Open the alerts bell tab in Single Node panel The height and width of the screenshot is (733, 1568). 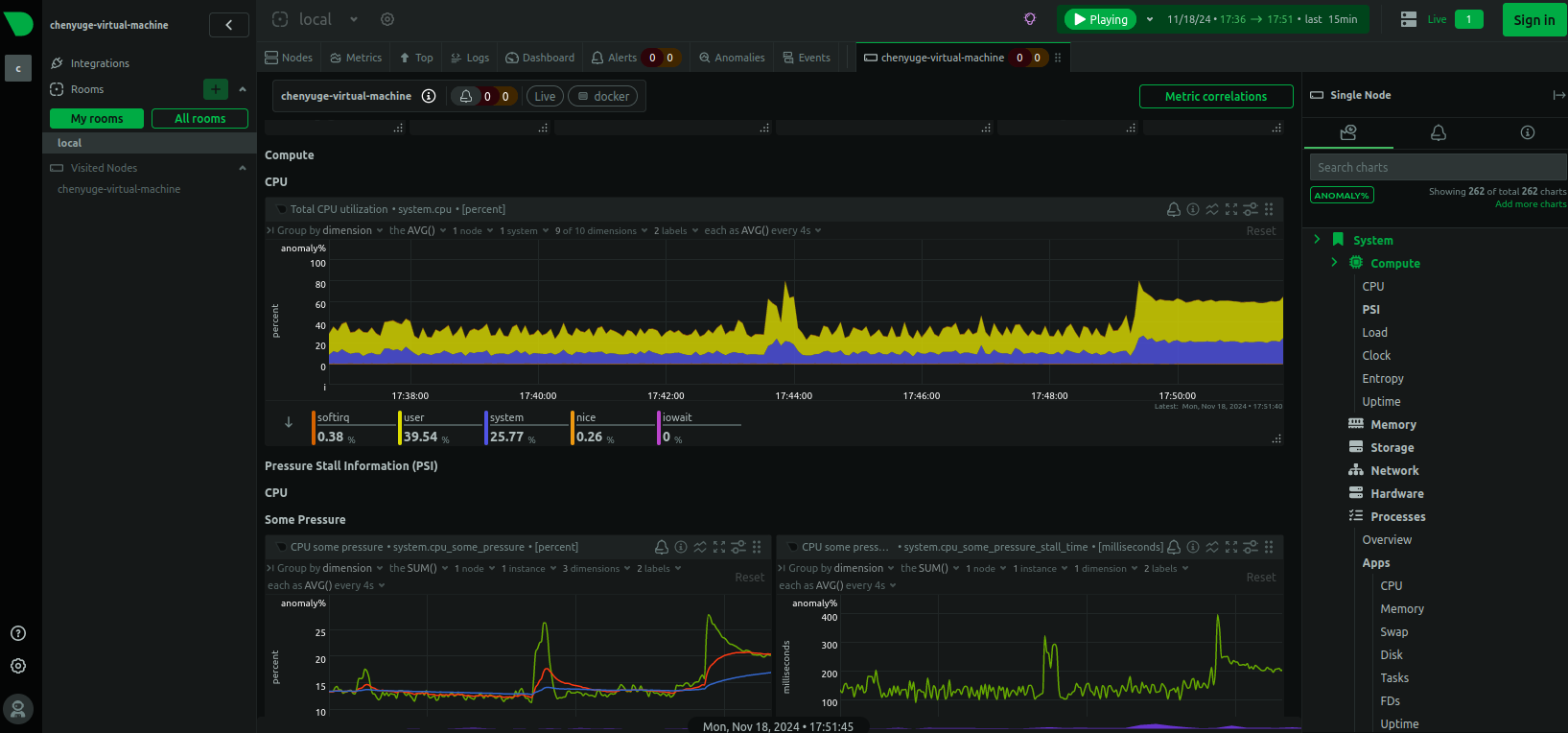(x=1438, y=133)
